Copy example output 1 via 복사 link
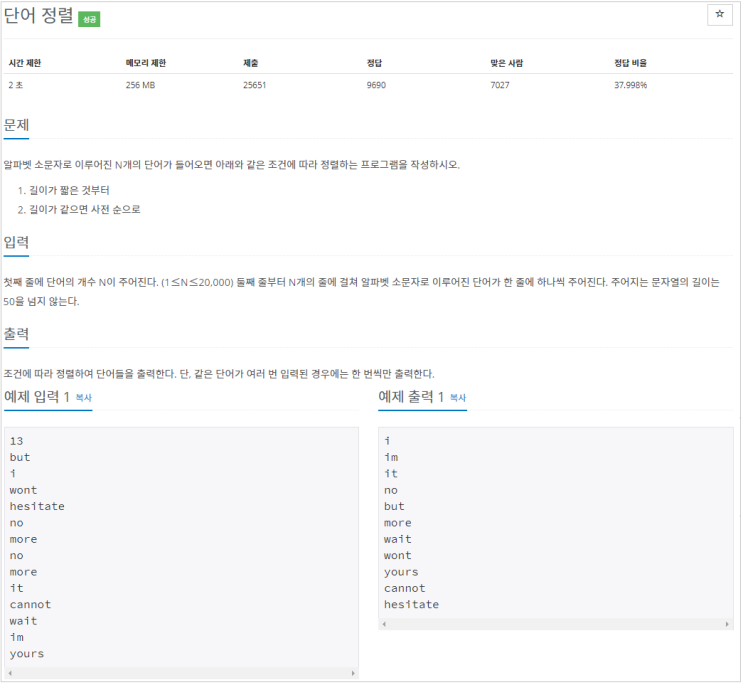This screenshot has width=743, height=685. tap(458, 397)
